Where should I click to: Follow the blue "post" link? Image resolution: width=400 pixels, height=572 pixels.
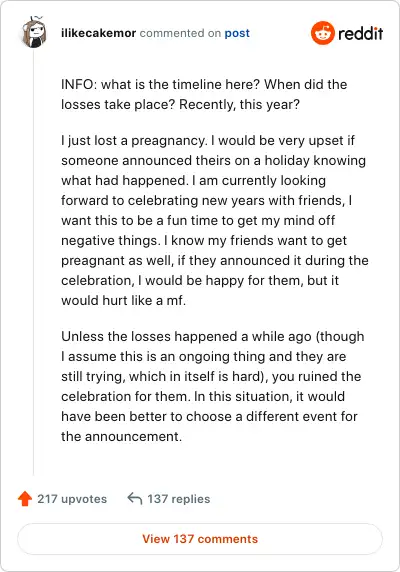237,33
